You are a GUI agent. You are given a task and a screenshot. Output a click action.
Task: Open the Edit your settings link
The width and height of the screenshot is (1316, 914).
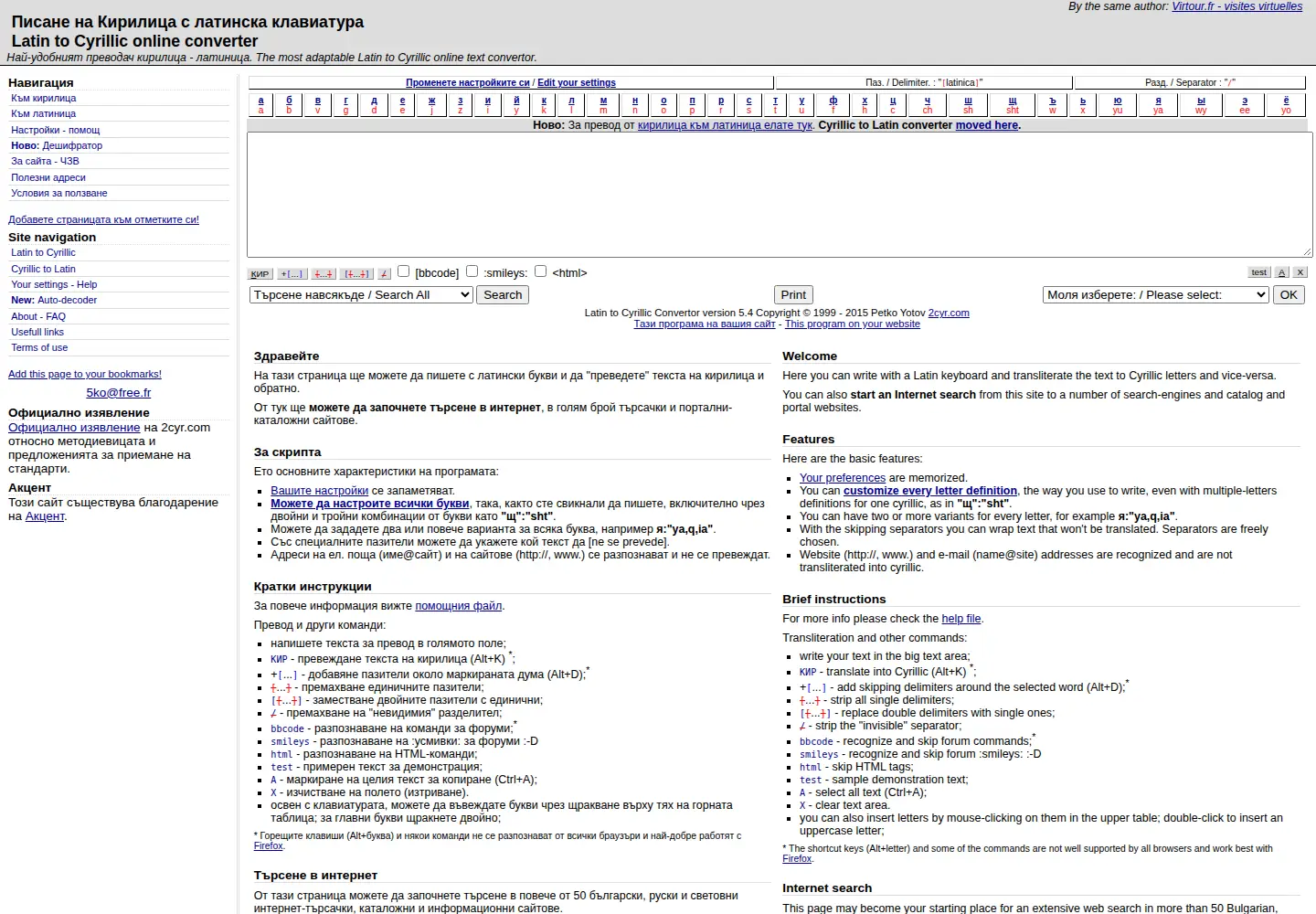coord(577,82)
